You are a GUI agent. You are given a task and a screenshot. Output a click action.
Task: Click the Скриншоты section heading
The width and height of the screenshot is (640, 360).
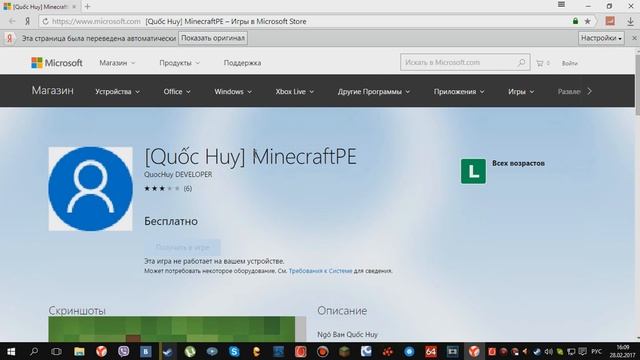pyautogui.click(x=77, y=311)
